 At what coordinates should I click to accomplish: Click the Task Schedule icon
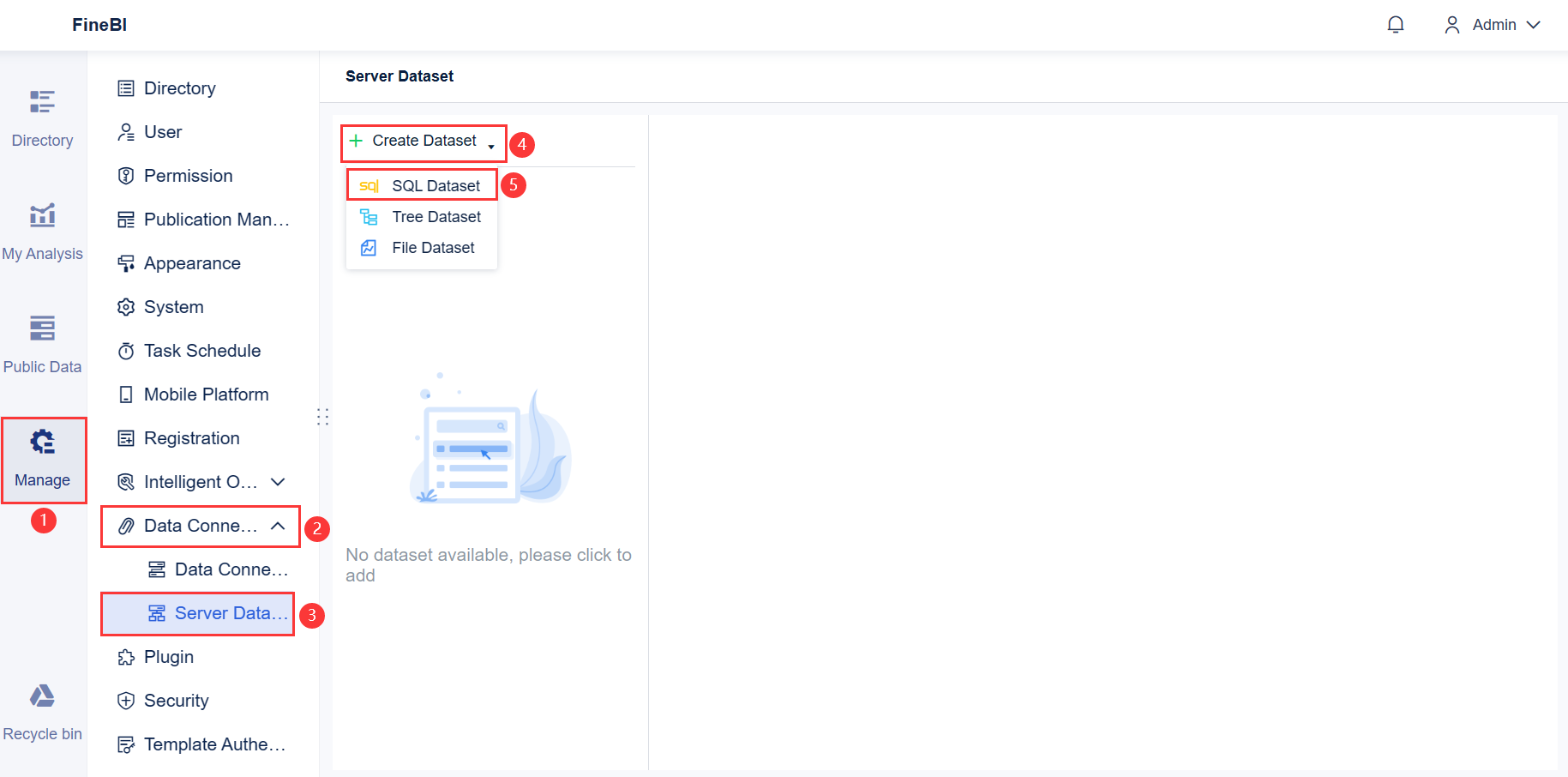click(126, 350)
